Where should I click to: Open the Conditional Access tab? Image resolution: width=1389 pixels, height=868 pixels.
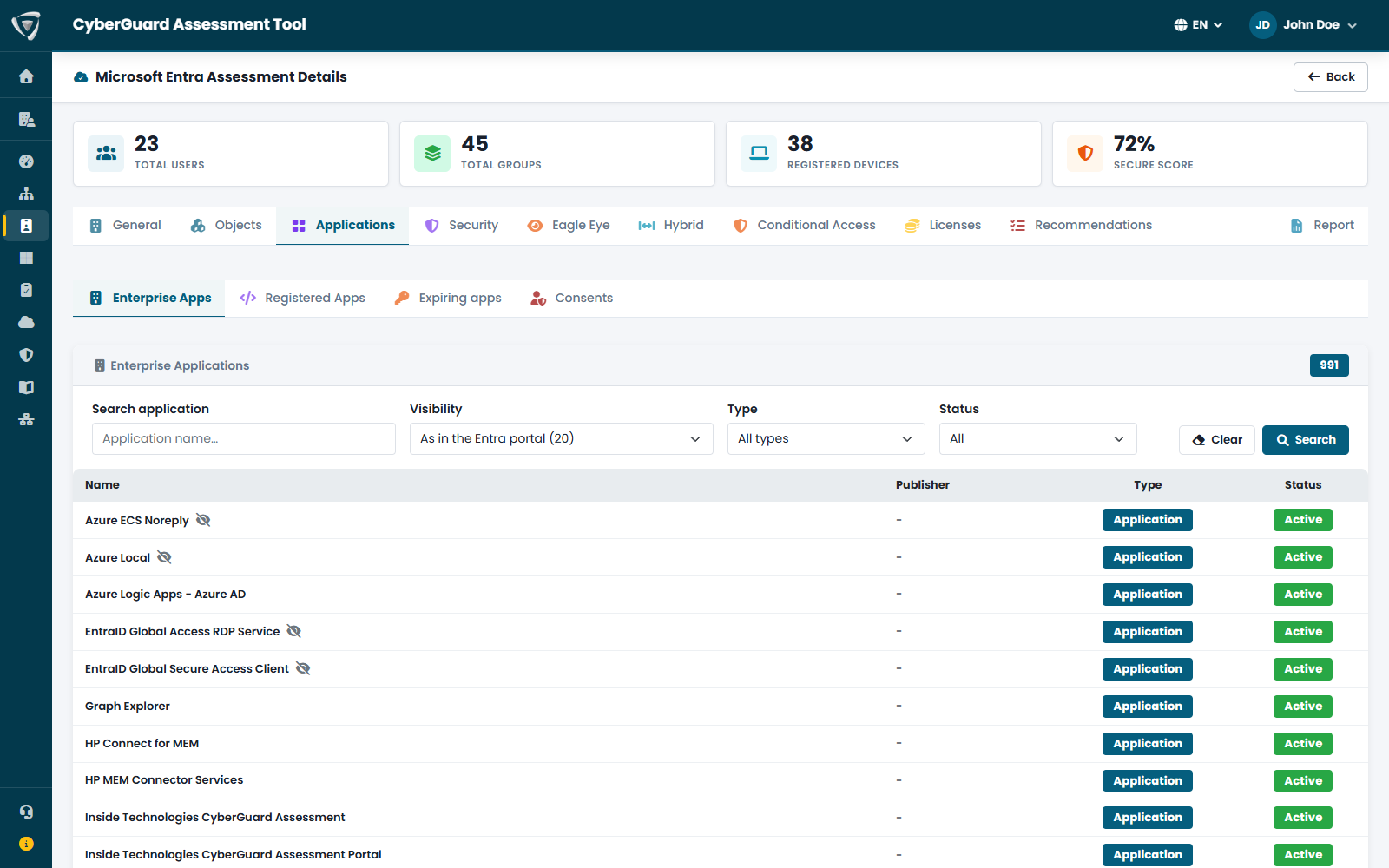pyautogui.click(x=804, y=226)
